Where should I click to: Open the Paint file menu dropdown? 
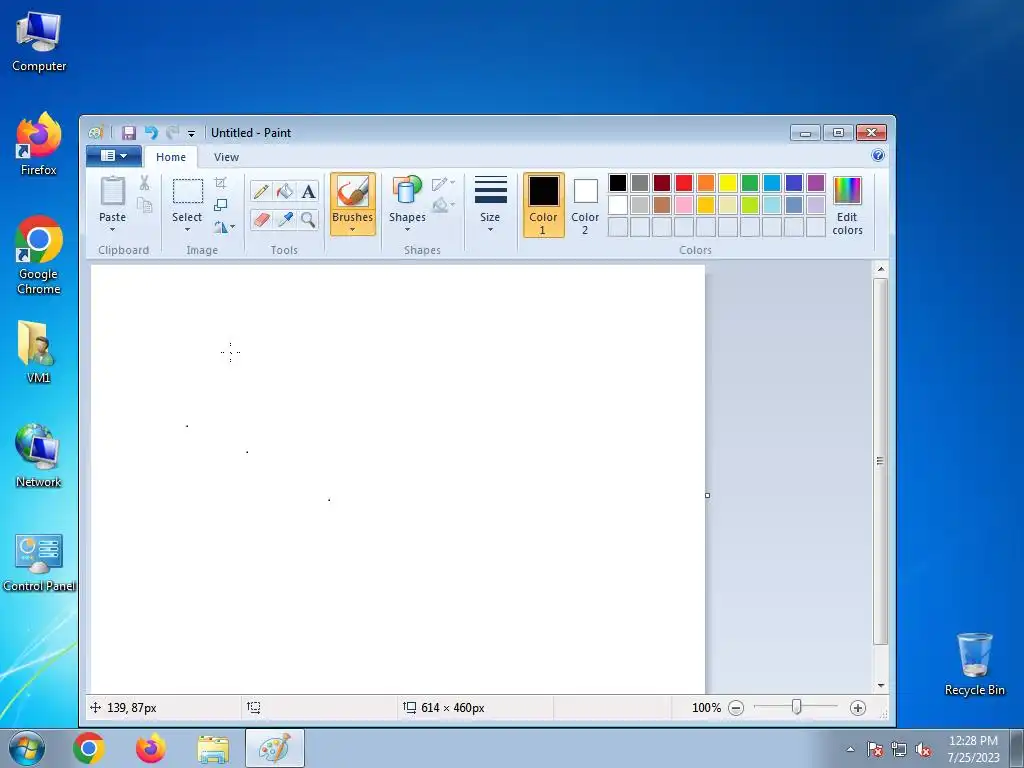(x=114, y=156)
